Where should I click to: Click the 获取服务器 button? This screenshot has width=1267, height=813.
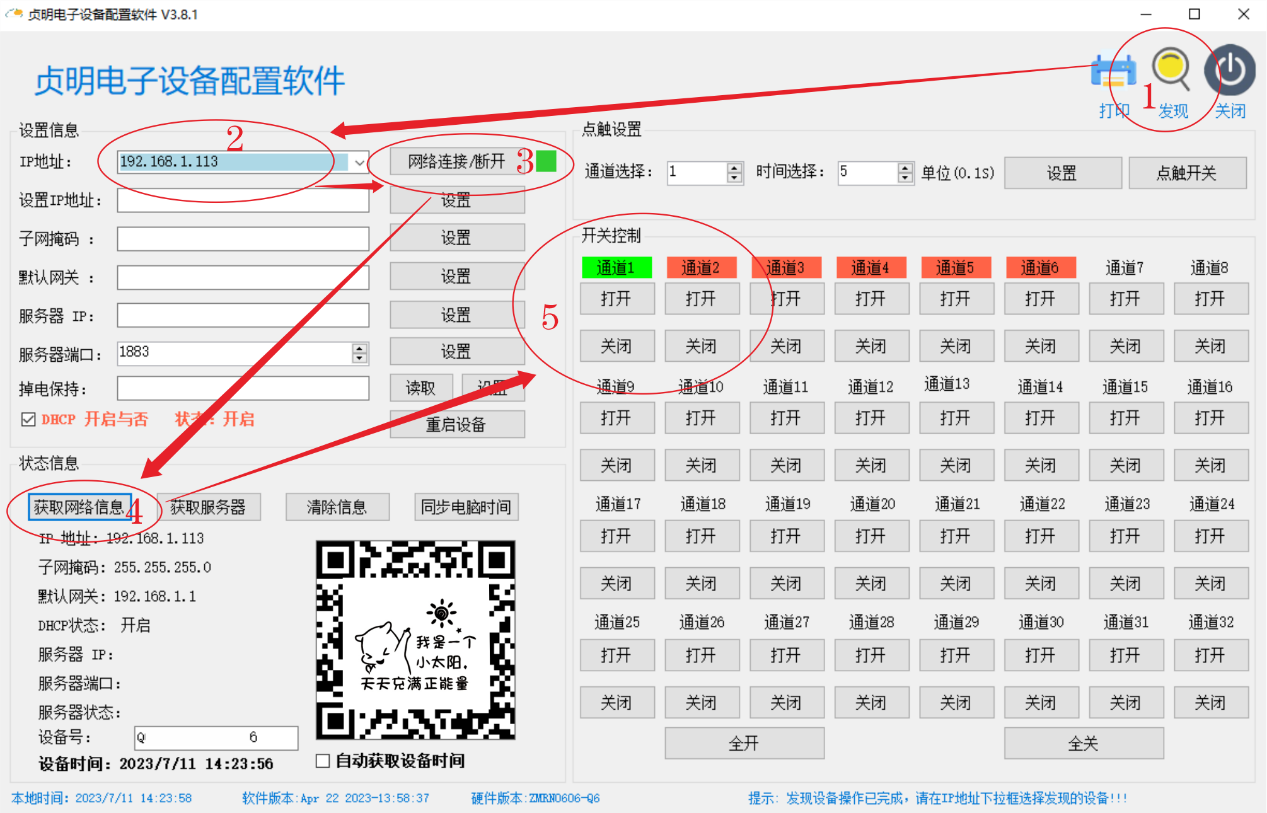[x=208, y=507]
